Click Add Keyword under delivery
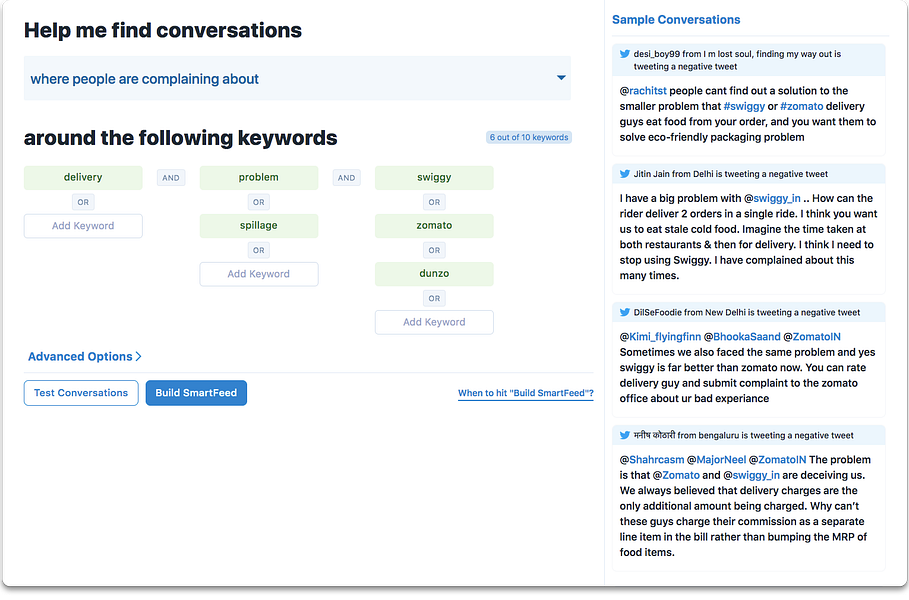909x600 pixels. pyautogui.click(x=83, y=226)
